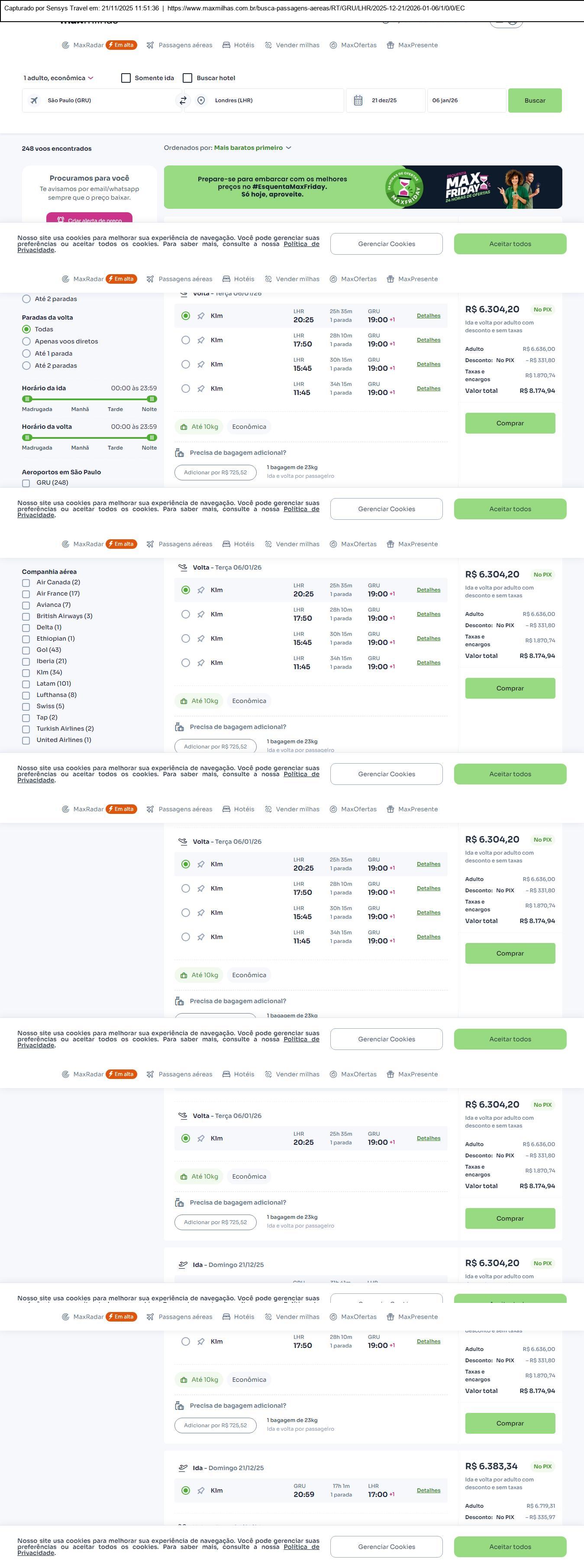The width and height of the screenshot is (584, 1568).
Task: Swap origin and destination airports
Action: pyautogui.click(x=183, y=100)
